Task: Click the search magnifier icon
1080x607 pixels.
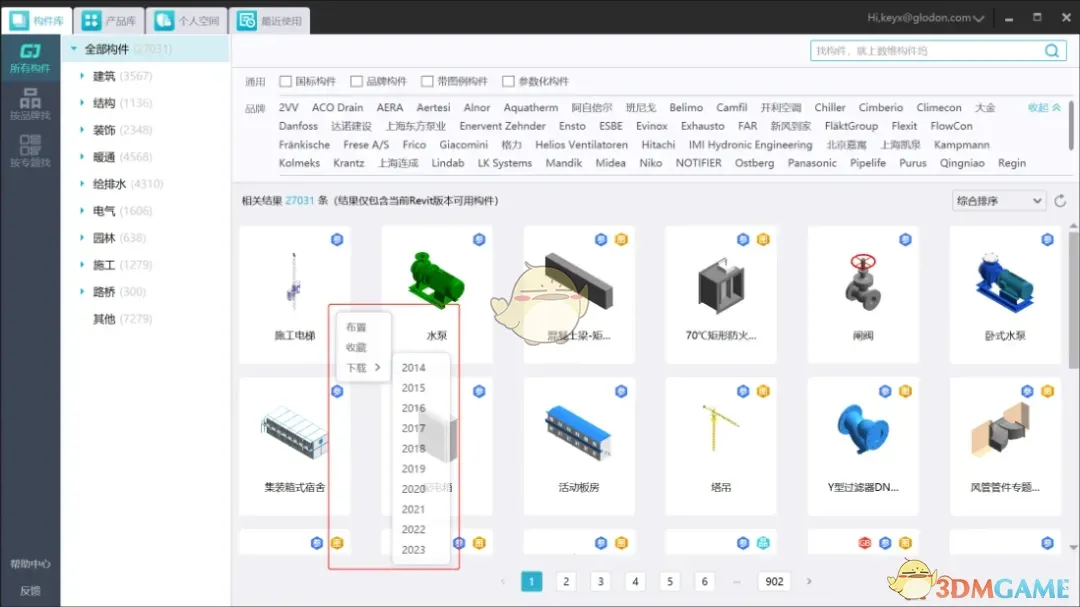Action: pos(1052,51)
